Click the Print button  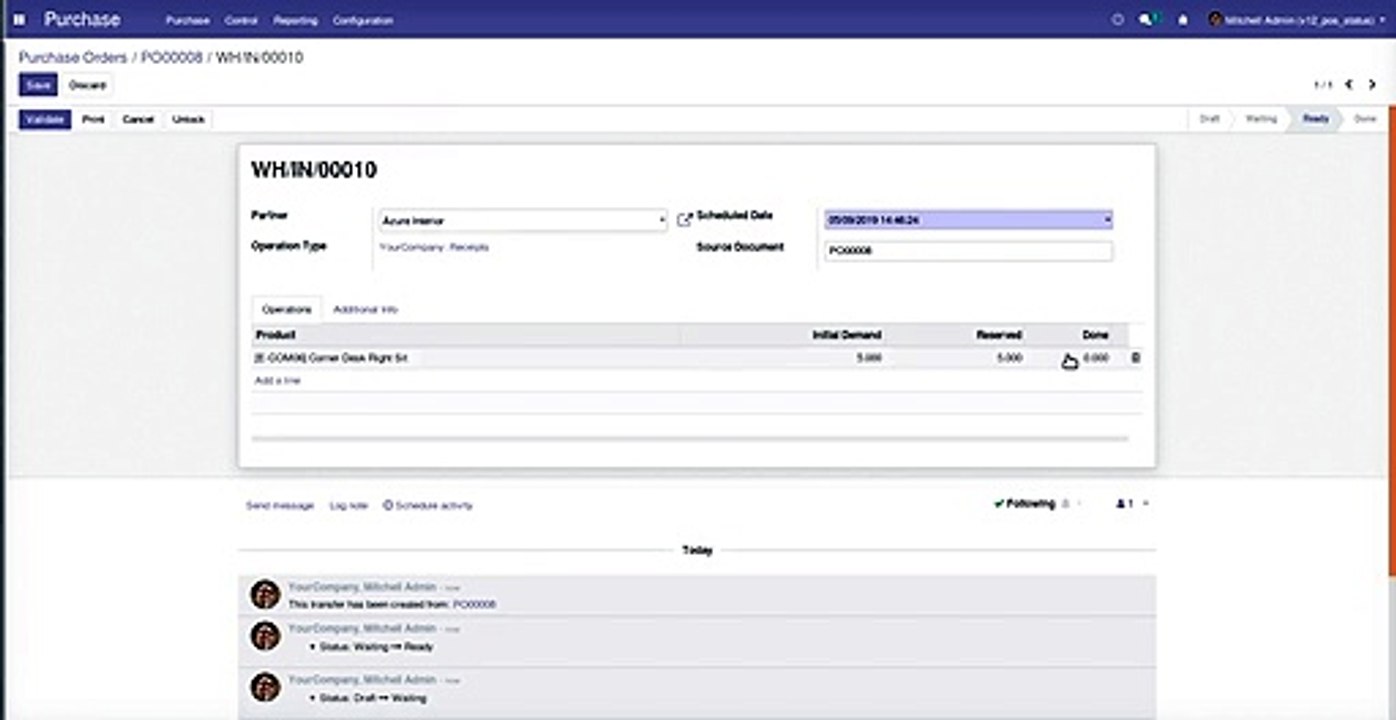pos(93,119)
